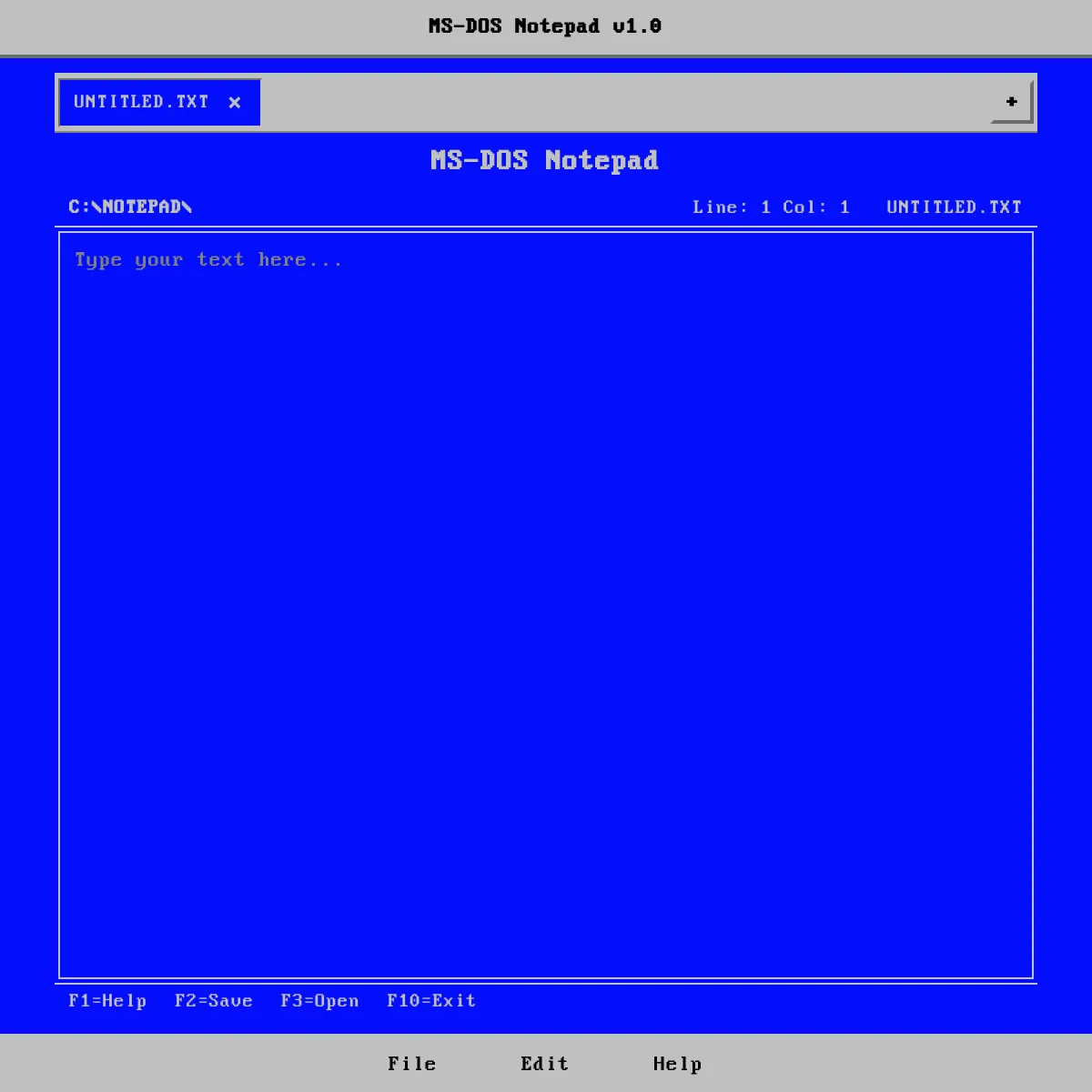Click the 'MS-DOS Notepad' heading above the editor

[x=544, y=161]
